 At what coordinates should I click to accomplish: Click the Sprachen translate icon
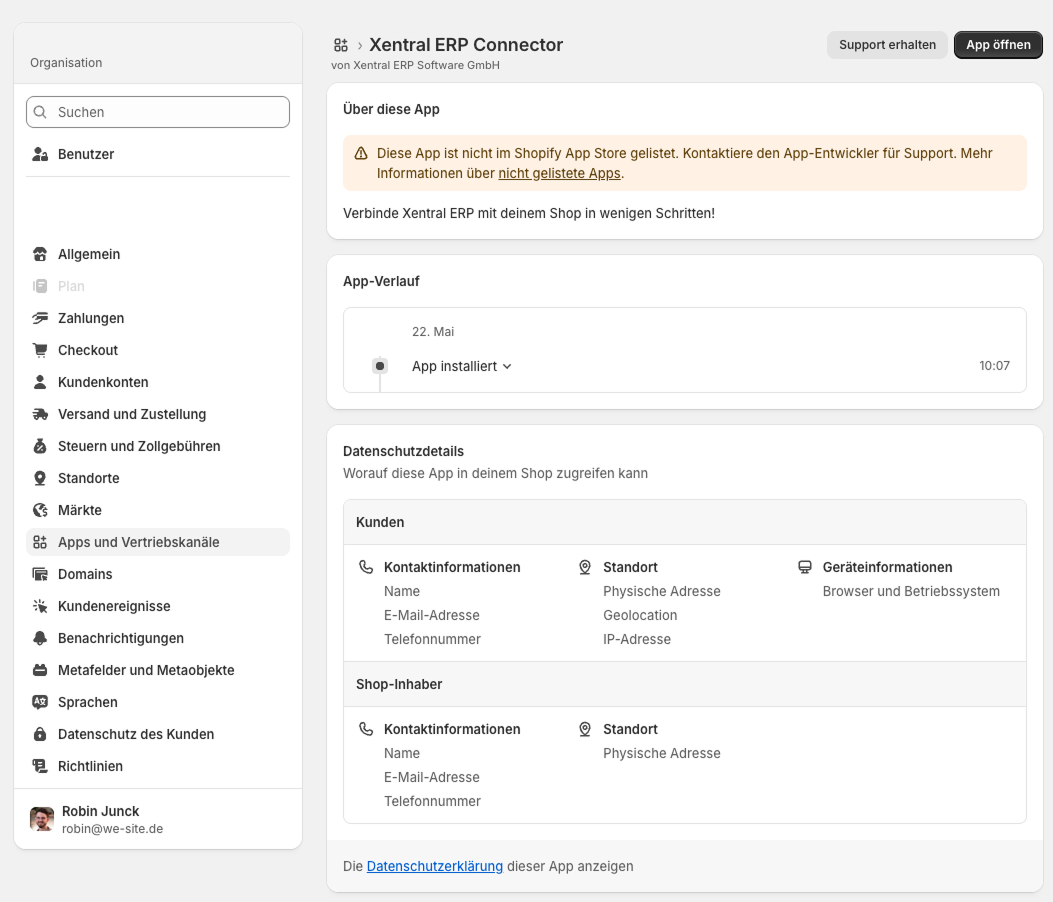point(40,703)
